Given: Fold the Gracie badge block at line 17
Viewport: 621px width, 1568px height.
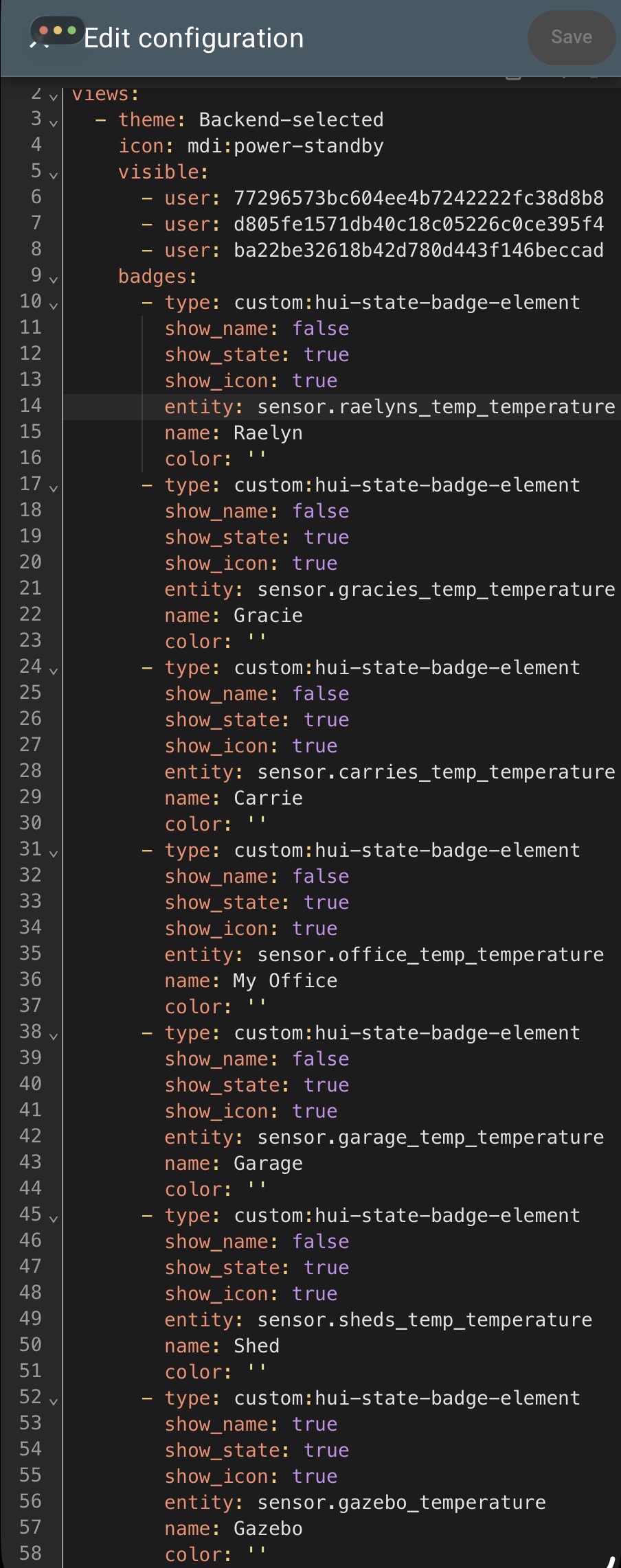Looking at the screenshot, I should tap(54, 488).
